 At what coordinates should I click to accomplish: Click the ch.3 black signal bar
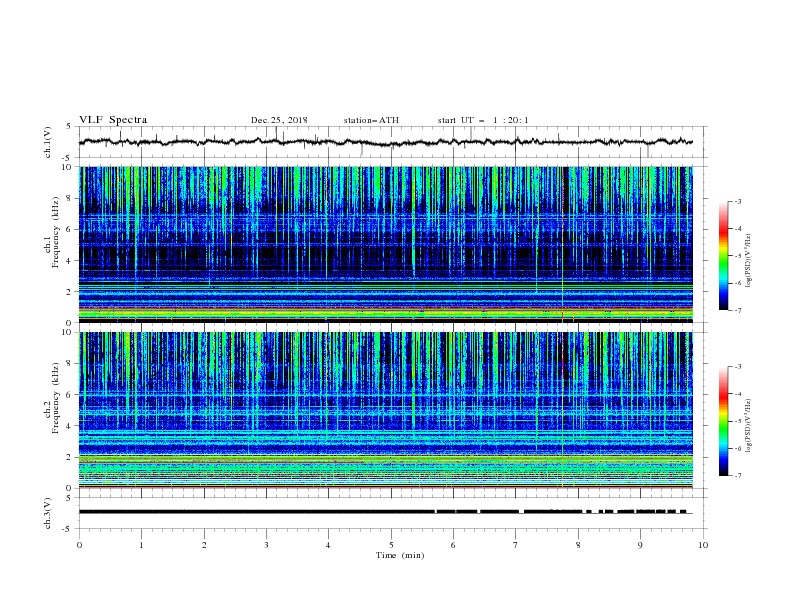pyautogui.click(x=385, y=512)
